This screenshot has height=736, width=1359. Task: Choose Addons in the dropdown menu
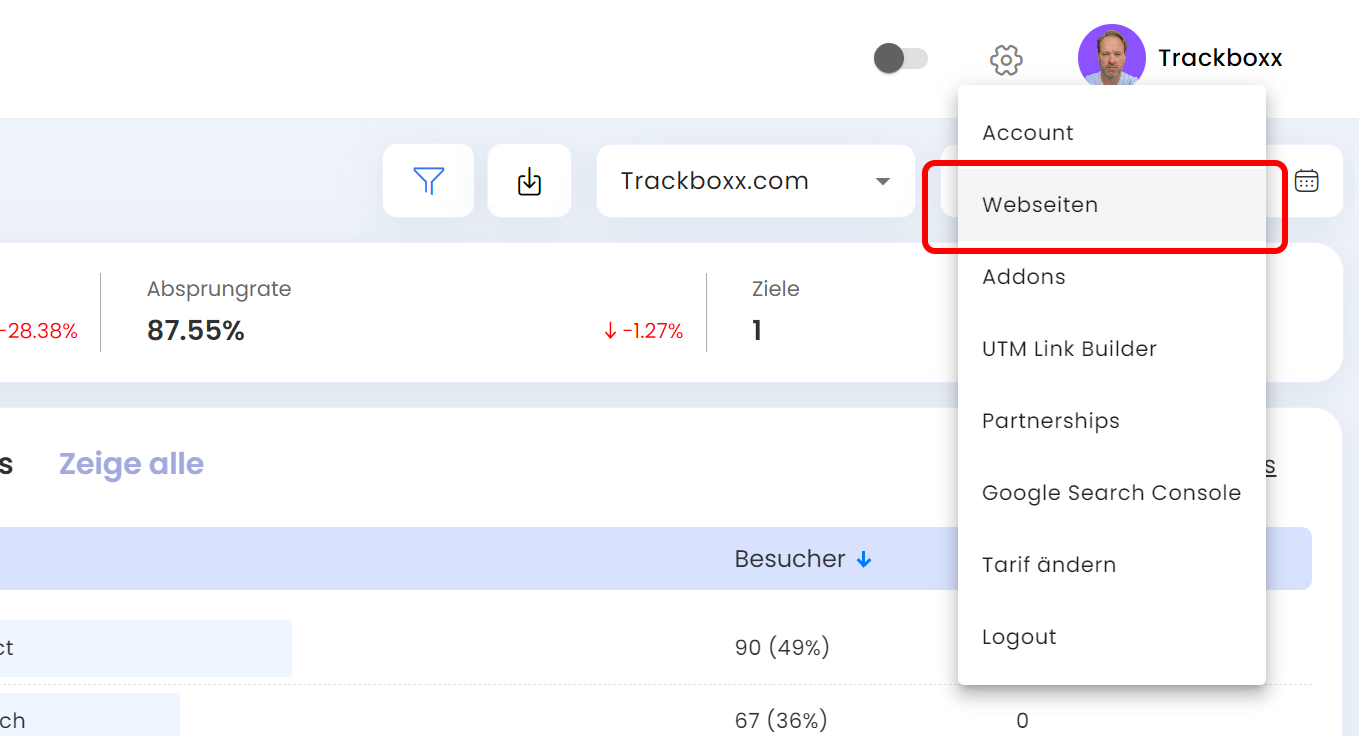(x=1024, y=277)
